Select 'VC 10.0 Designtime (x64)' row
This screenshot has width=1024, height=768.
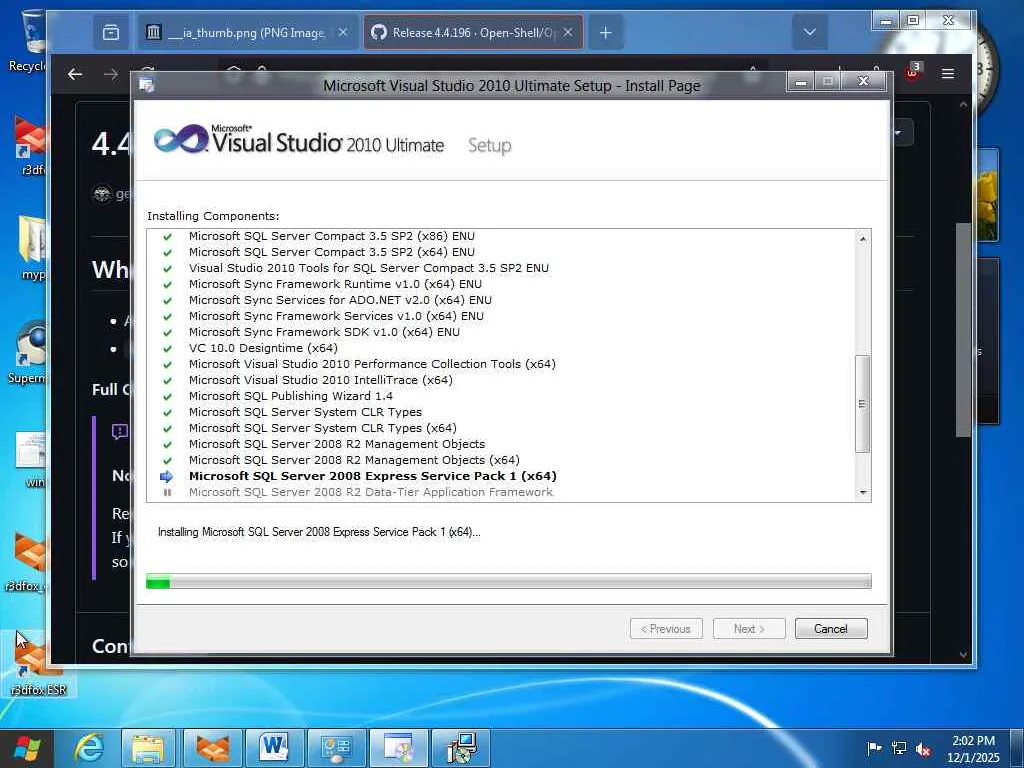263,348
